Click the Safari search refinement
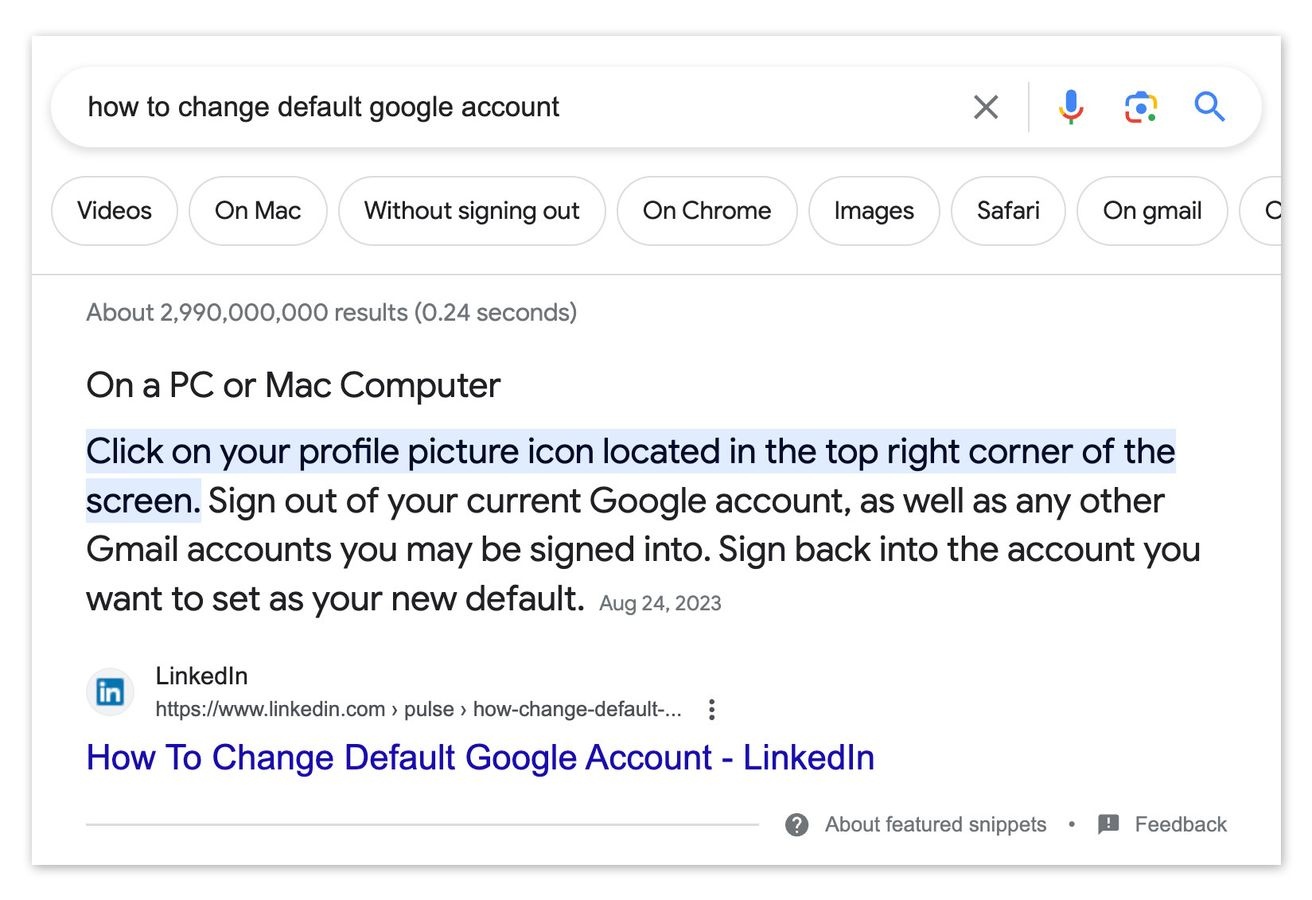Viewport: 1312px width, 900px height. (1007, 210)
